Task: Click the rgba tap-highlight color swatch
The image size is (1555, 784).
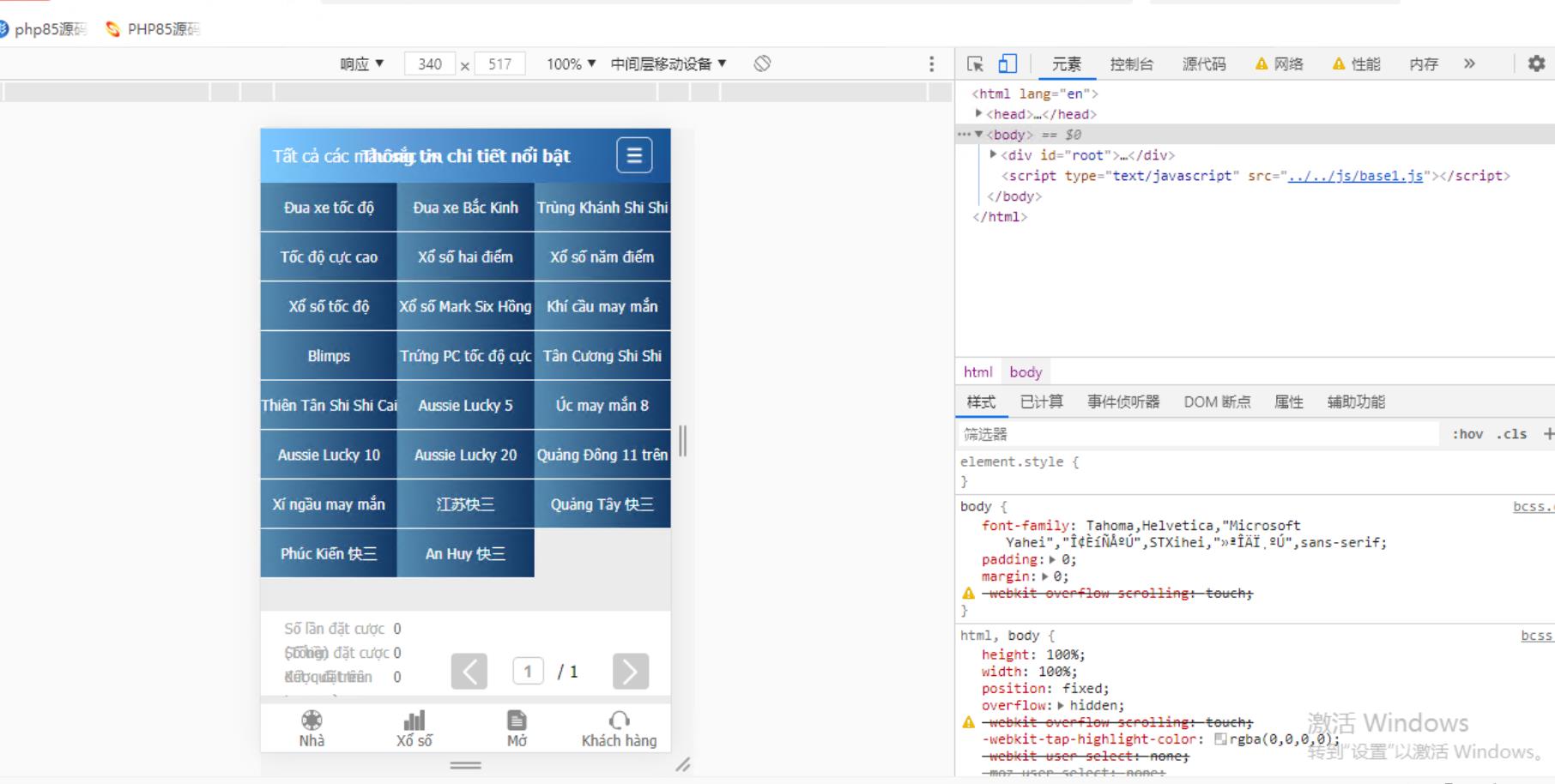Action: [x=1220, y=739]
